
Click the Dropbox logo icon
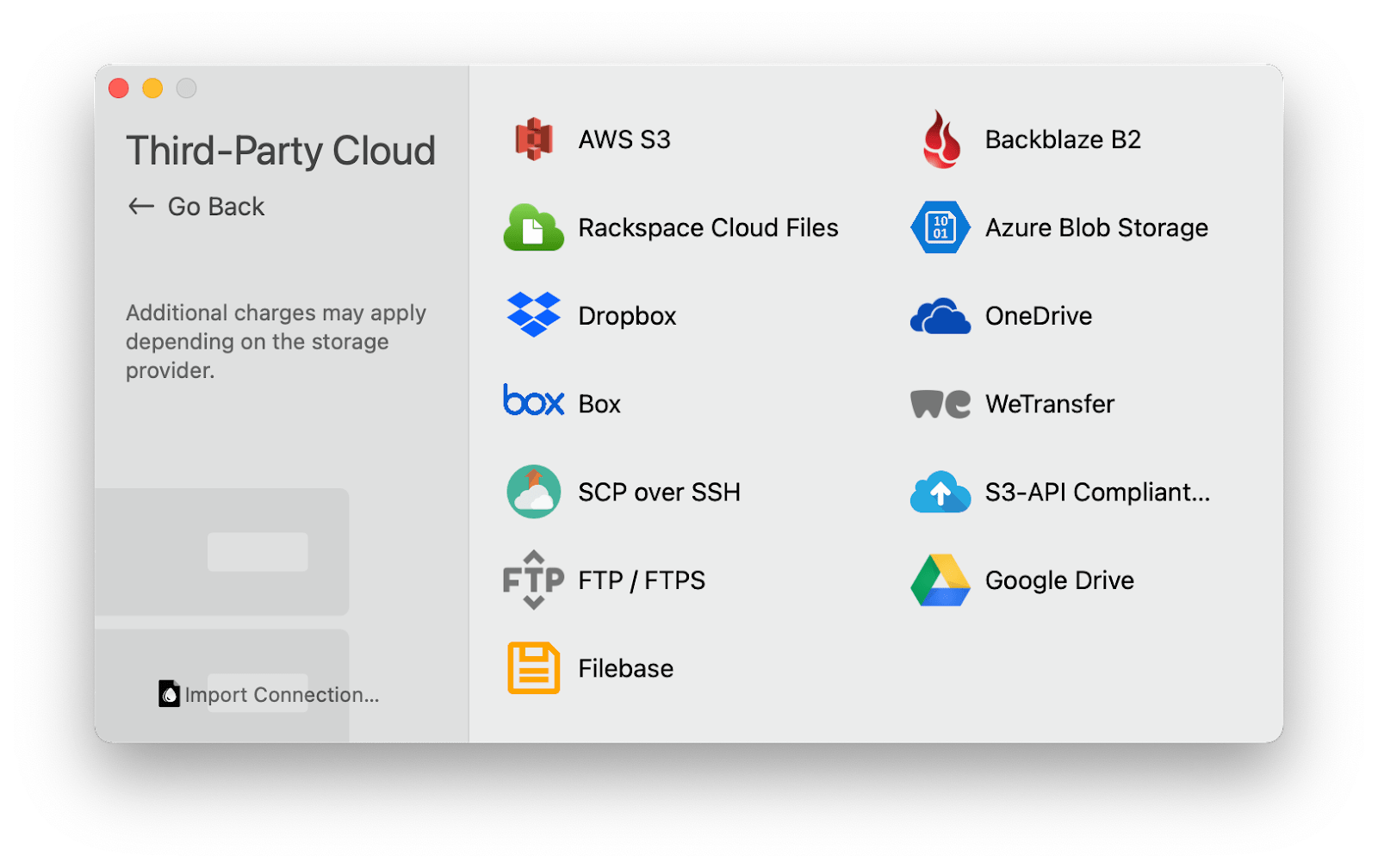tap(533, 315)
